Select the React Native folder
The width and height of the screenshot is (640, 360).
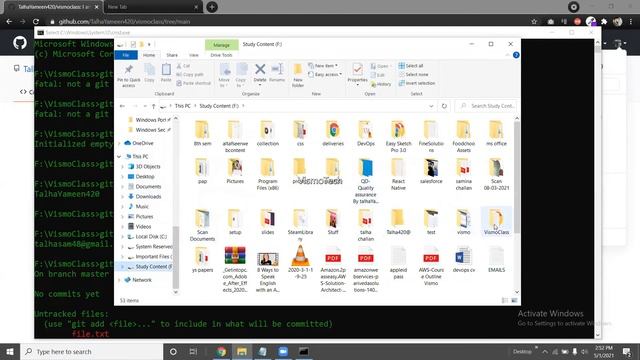tap(398, 174)
